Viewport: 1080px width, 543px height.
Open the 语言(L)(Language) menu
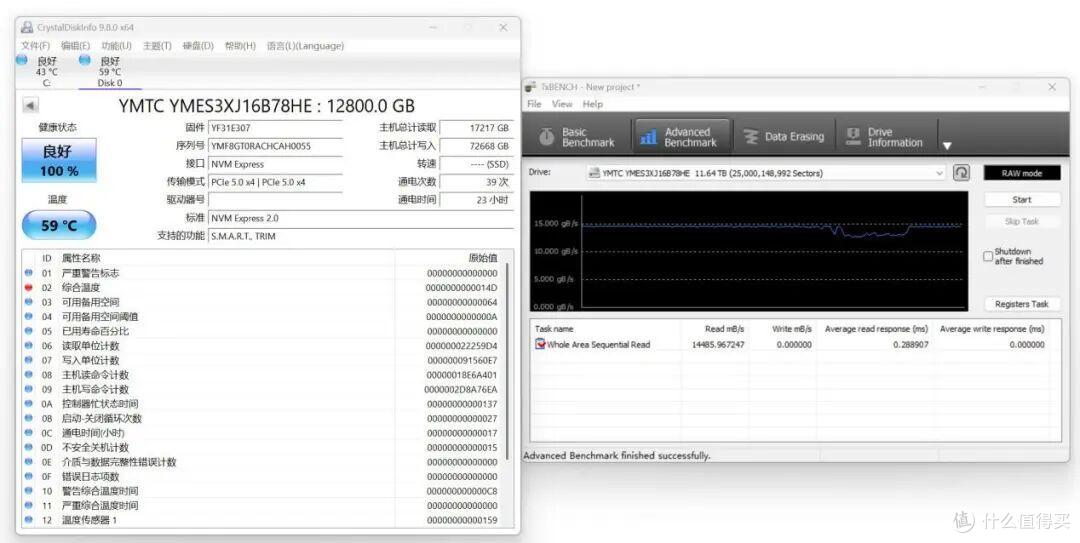click(x=305, y=45)
